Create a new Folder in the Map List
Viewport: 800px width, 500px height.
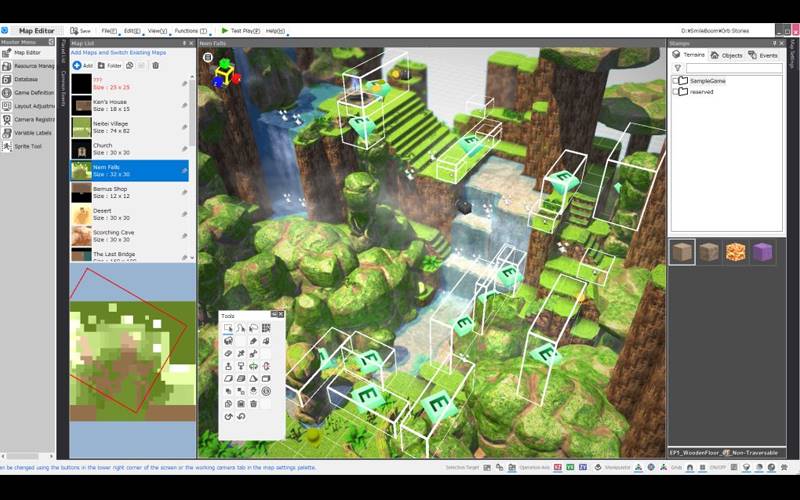click(x=109, y=65)
